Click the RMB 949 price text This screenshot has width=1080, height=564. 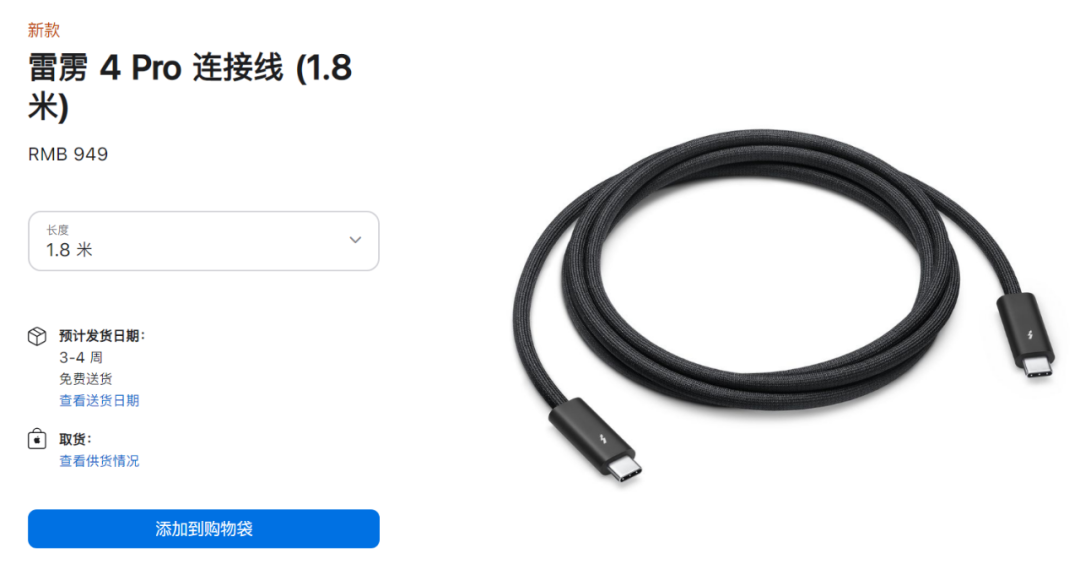pos(68,154)
